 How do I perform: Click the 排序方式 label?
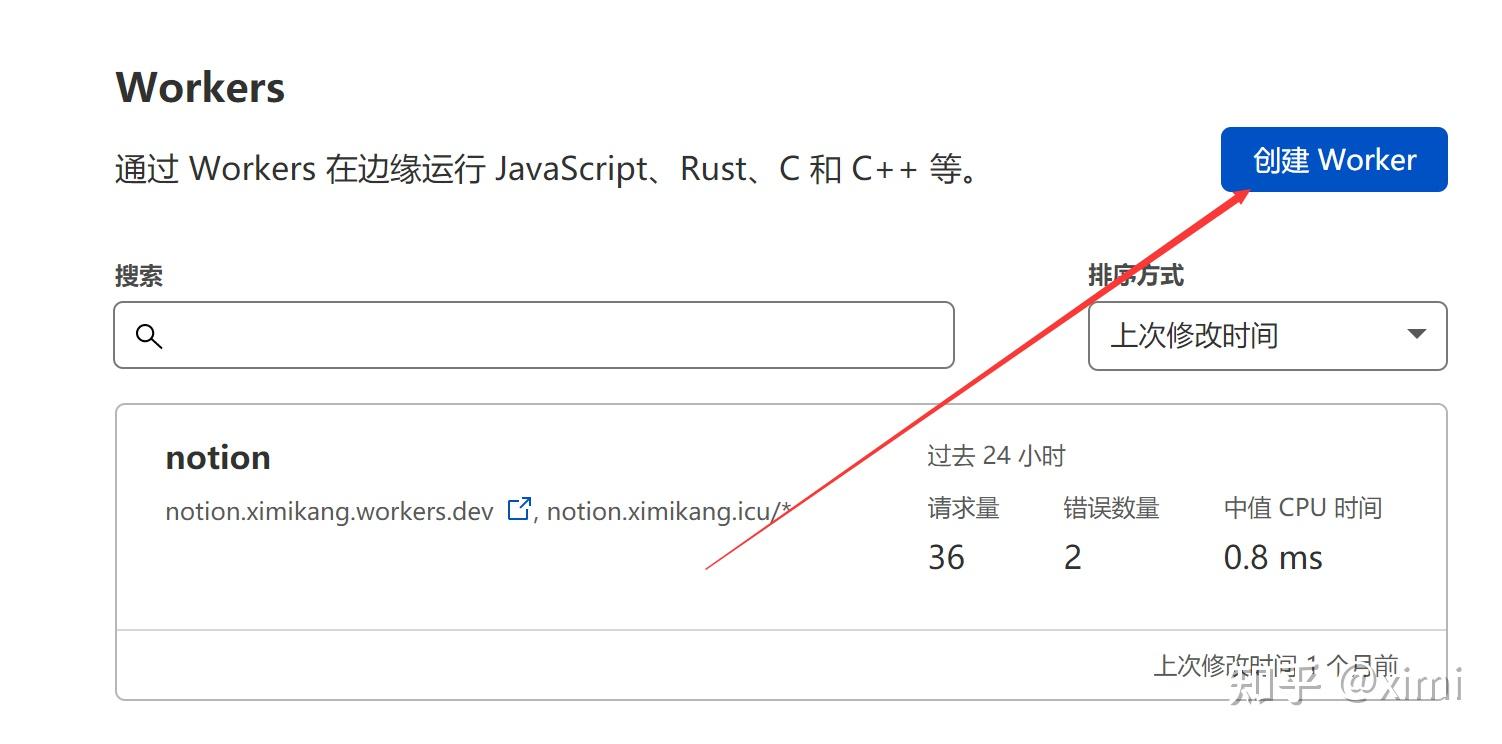click(1136, 275)
